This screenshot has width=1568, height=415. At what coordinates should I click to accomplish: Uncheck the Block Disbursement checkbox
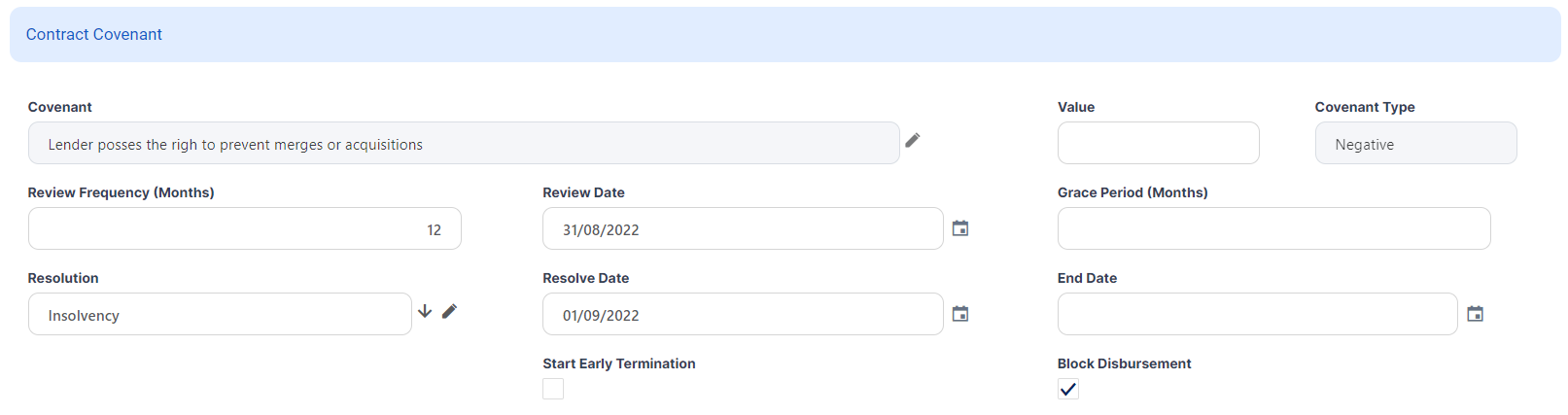coord(1068,389)
